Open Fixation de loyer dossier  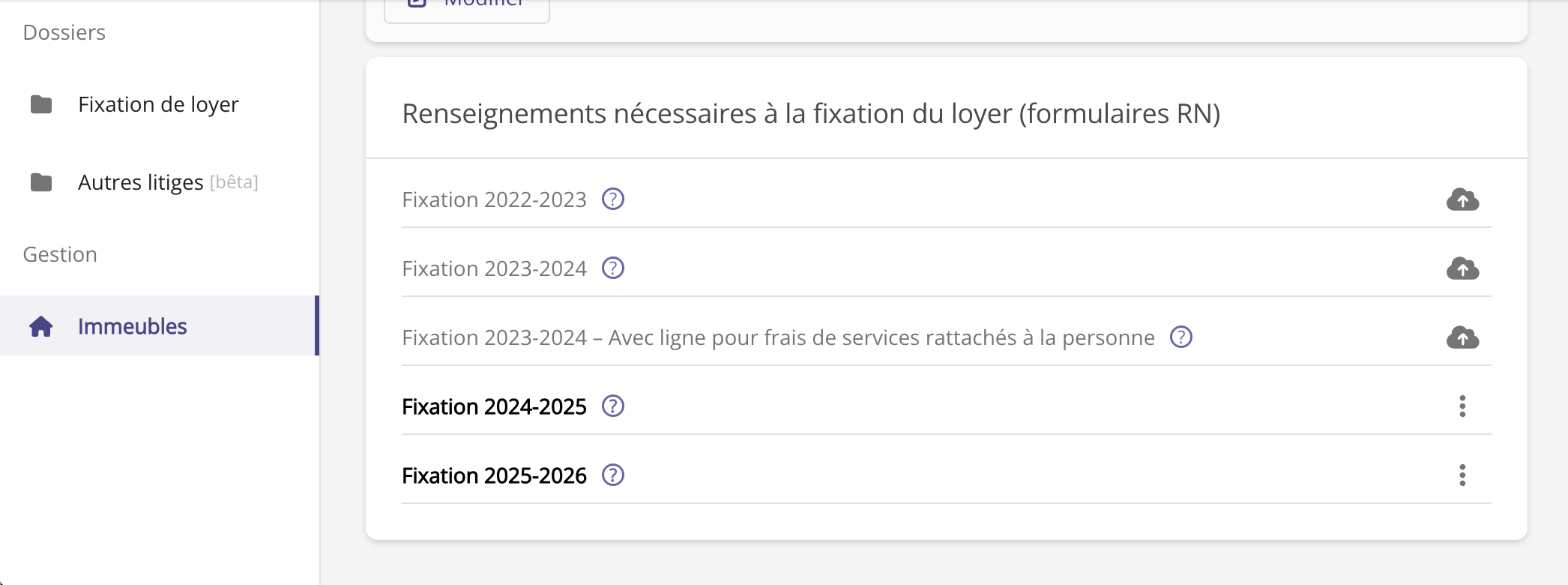158,104
